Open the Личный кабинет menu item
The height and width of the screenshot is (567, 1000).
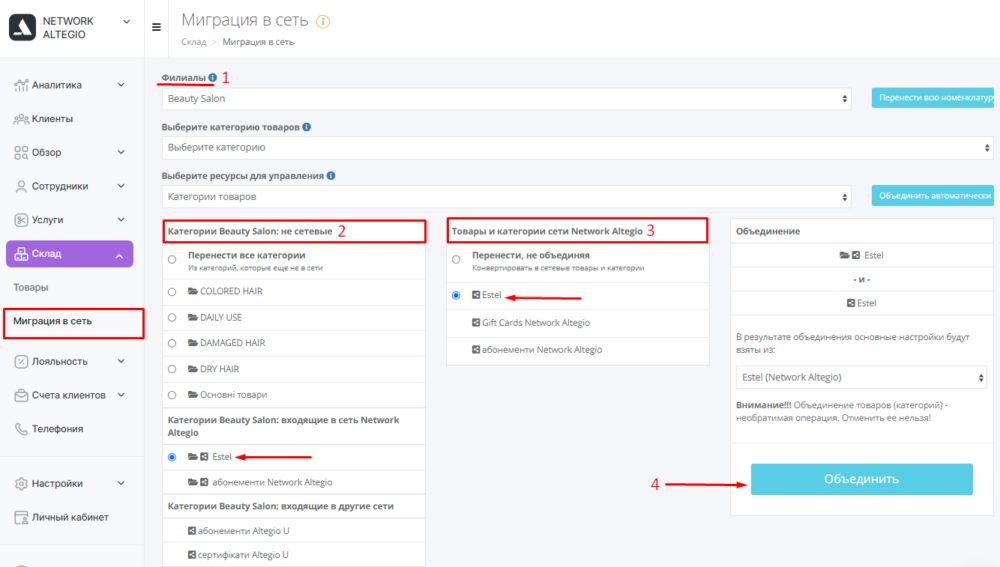[x=70, y=517]
